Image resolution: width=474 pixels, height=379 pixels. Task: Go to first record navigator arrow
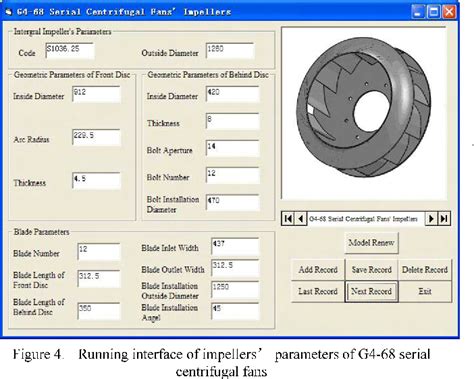point(288,219)
